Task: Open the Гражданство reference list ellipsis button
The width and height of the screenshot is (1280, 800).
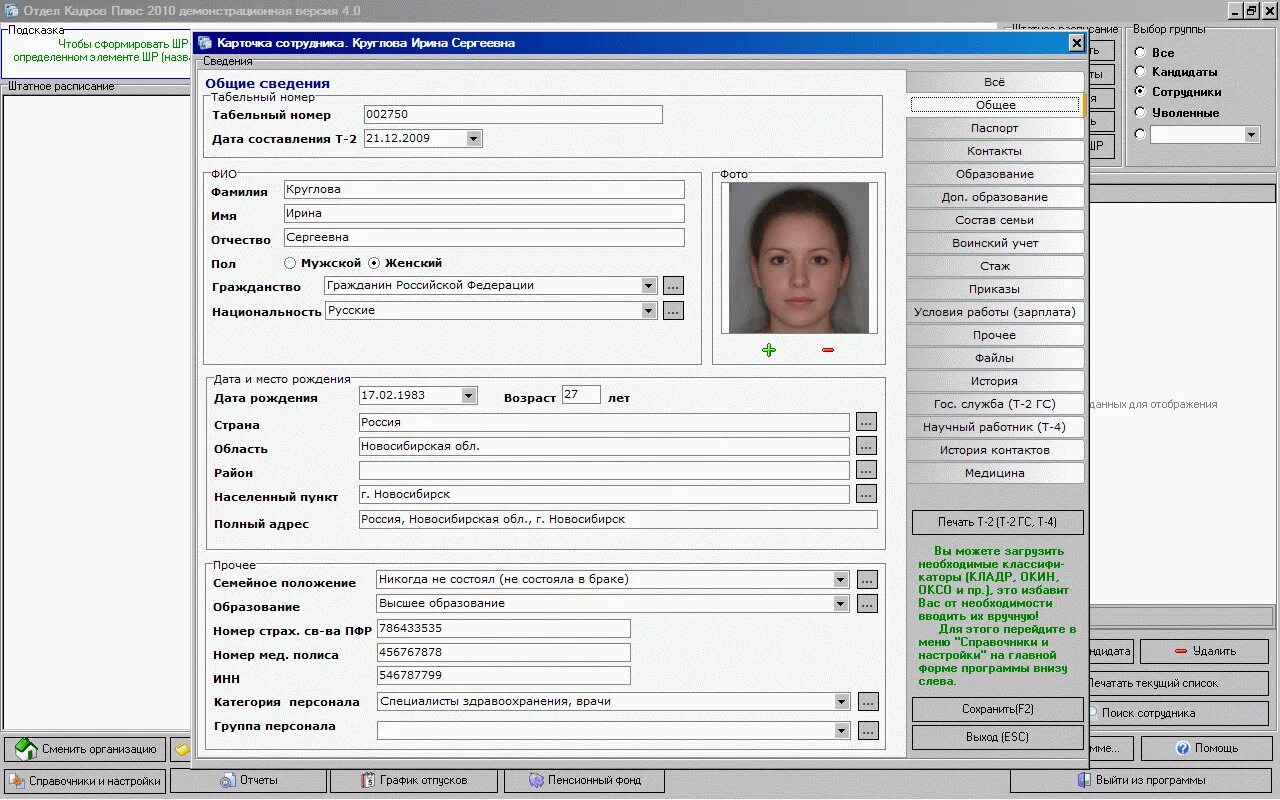Action: point(673,286)
